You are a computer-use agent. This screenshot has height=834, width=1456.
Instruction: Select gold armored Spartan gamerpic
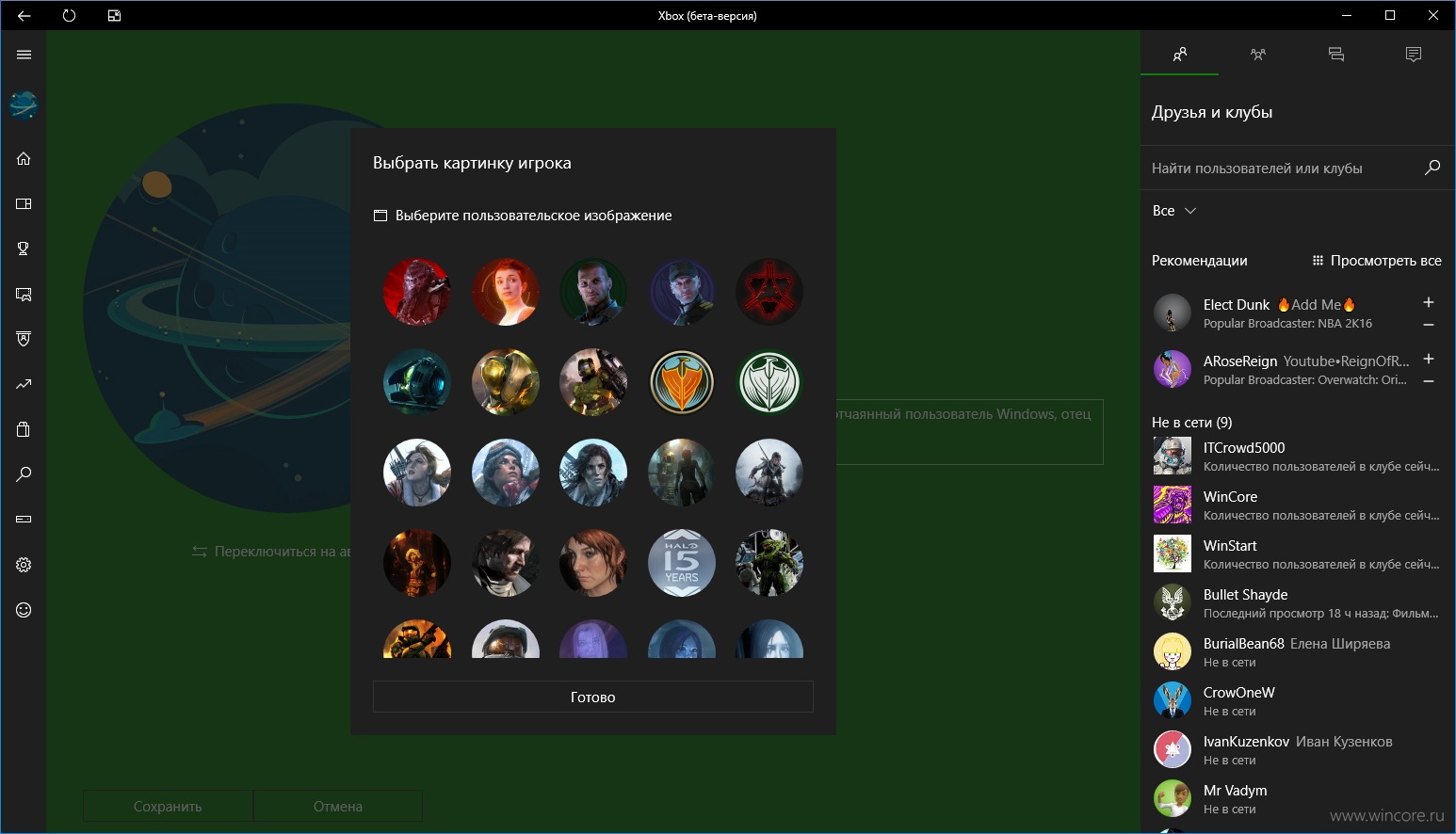coord(506,382)
